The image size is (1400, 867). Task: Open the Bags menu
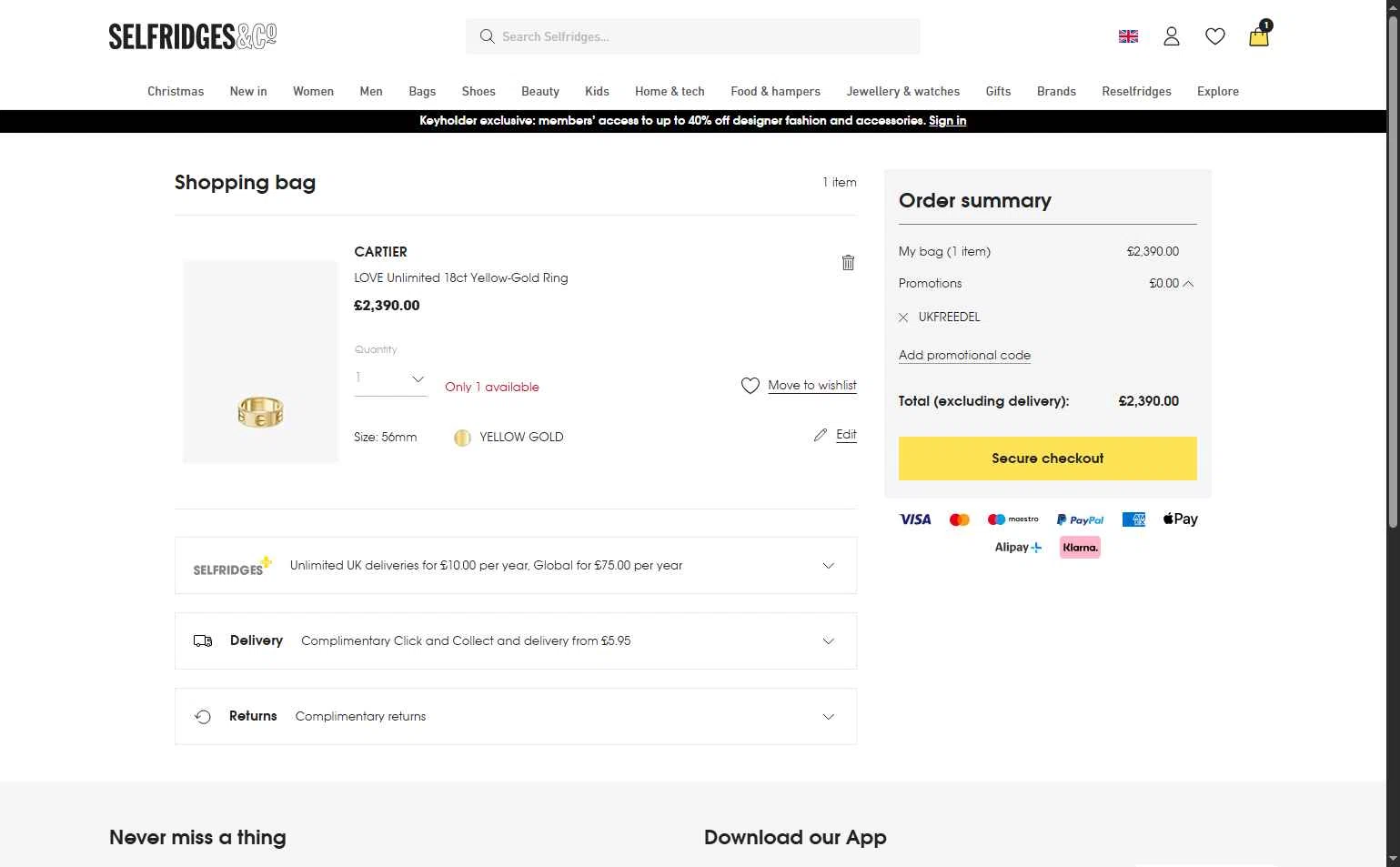(422, 91)
